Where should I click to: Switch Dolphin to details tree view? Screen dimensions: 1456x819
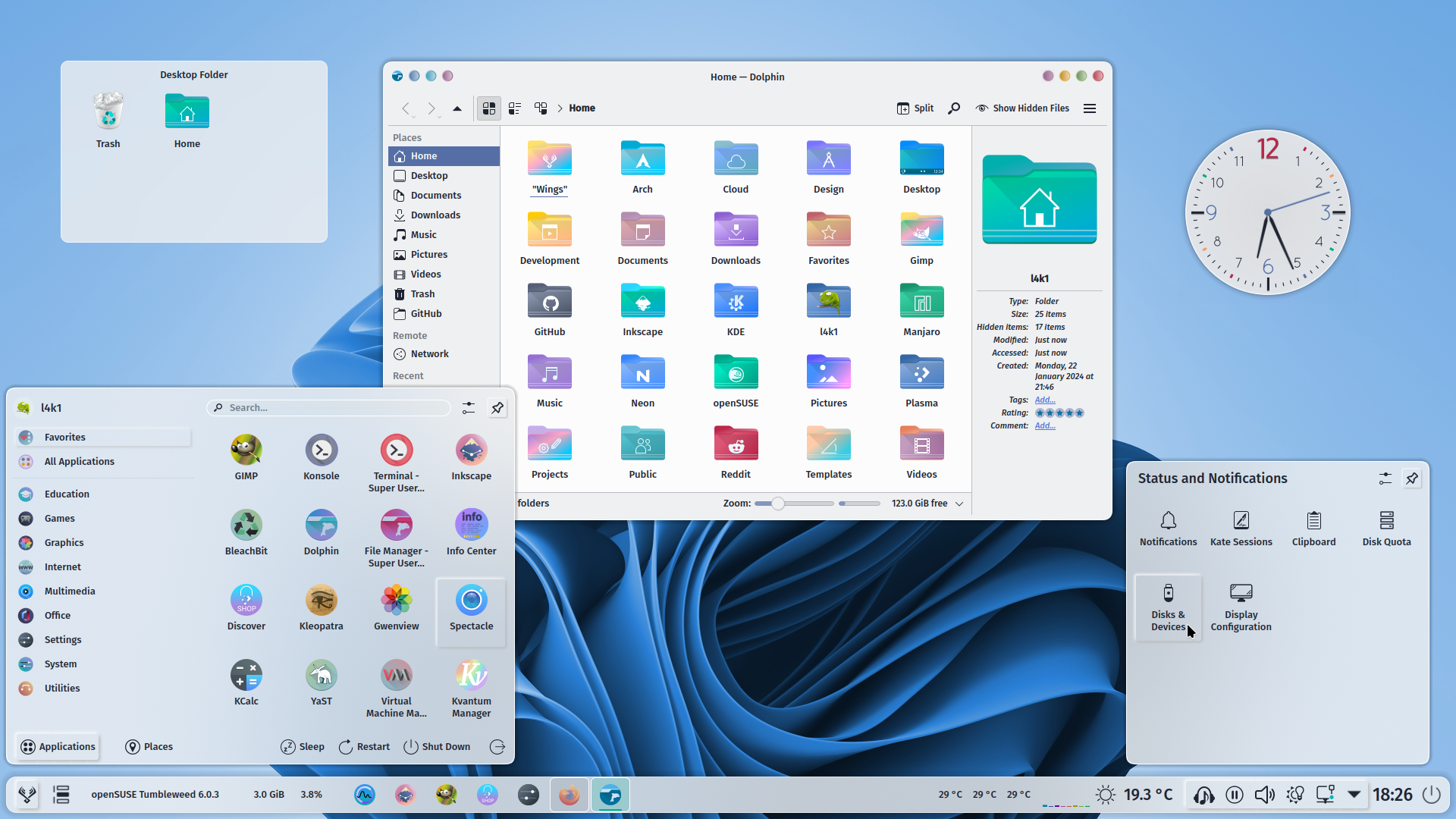(541, 108)
